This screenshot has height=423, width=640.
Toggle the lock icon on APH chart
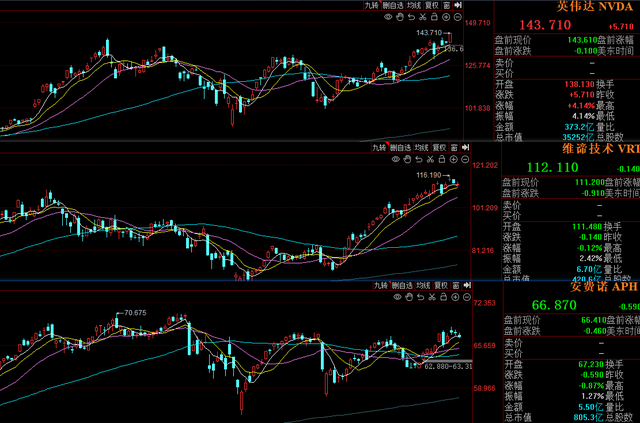(x=444, y=297)
